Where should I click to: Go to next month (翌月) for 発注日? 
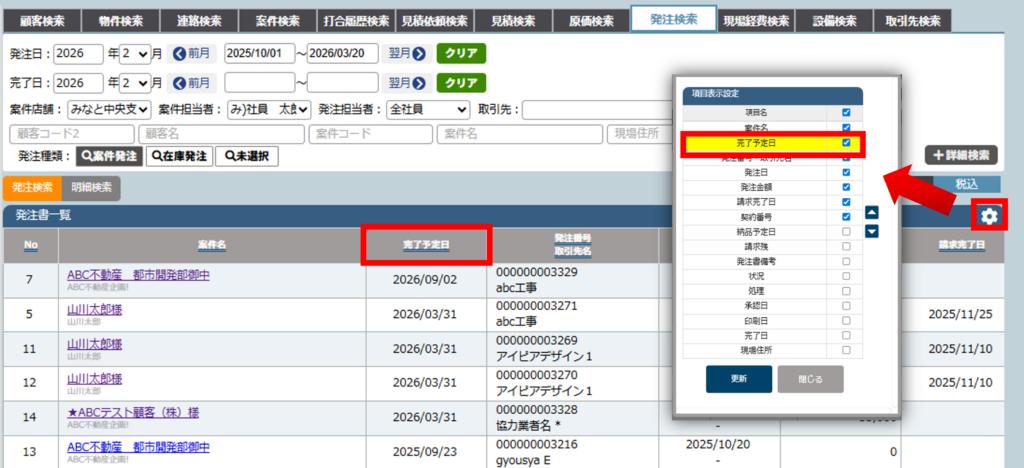[406, 54]
